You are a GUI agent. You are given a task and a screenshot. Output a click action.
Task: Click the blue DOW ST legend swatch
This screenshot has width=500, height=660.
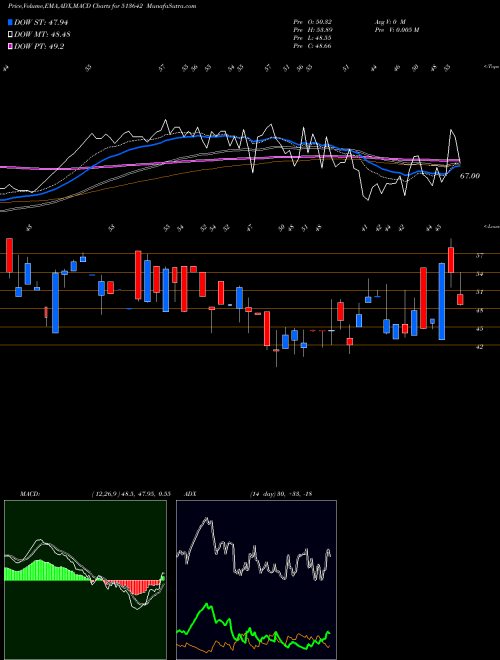click(10, 22)
